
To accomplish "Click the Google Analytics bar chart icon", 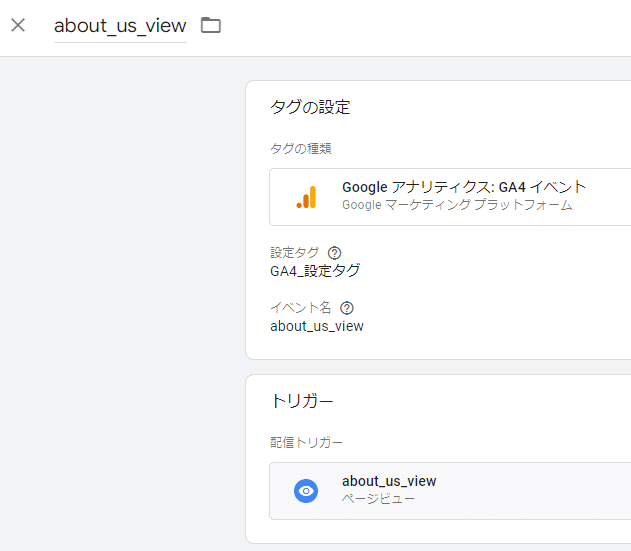I will [x=307, y=197].
